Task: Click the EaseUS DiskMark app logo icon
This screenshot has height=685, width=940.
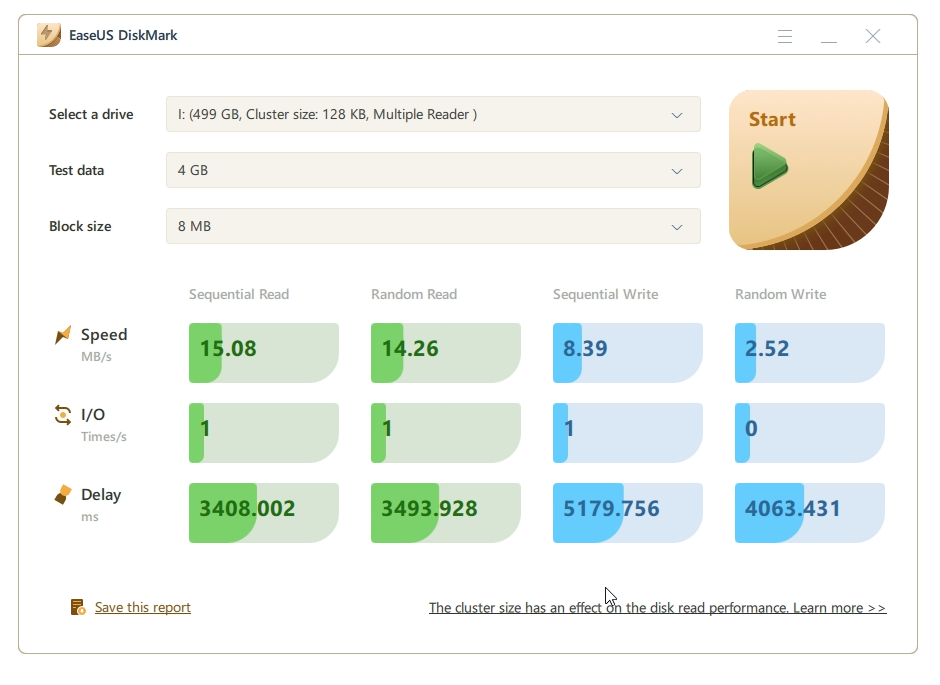Action: pos(49,36)
